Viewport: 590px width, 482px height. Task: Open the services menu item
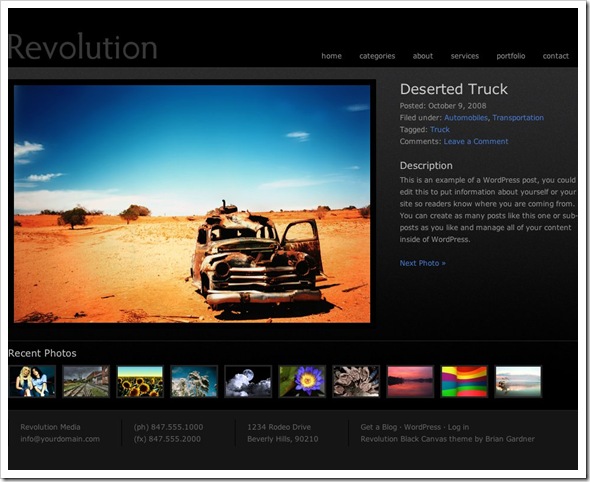(465, 56)
